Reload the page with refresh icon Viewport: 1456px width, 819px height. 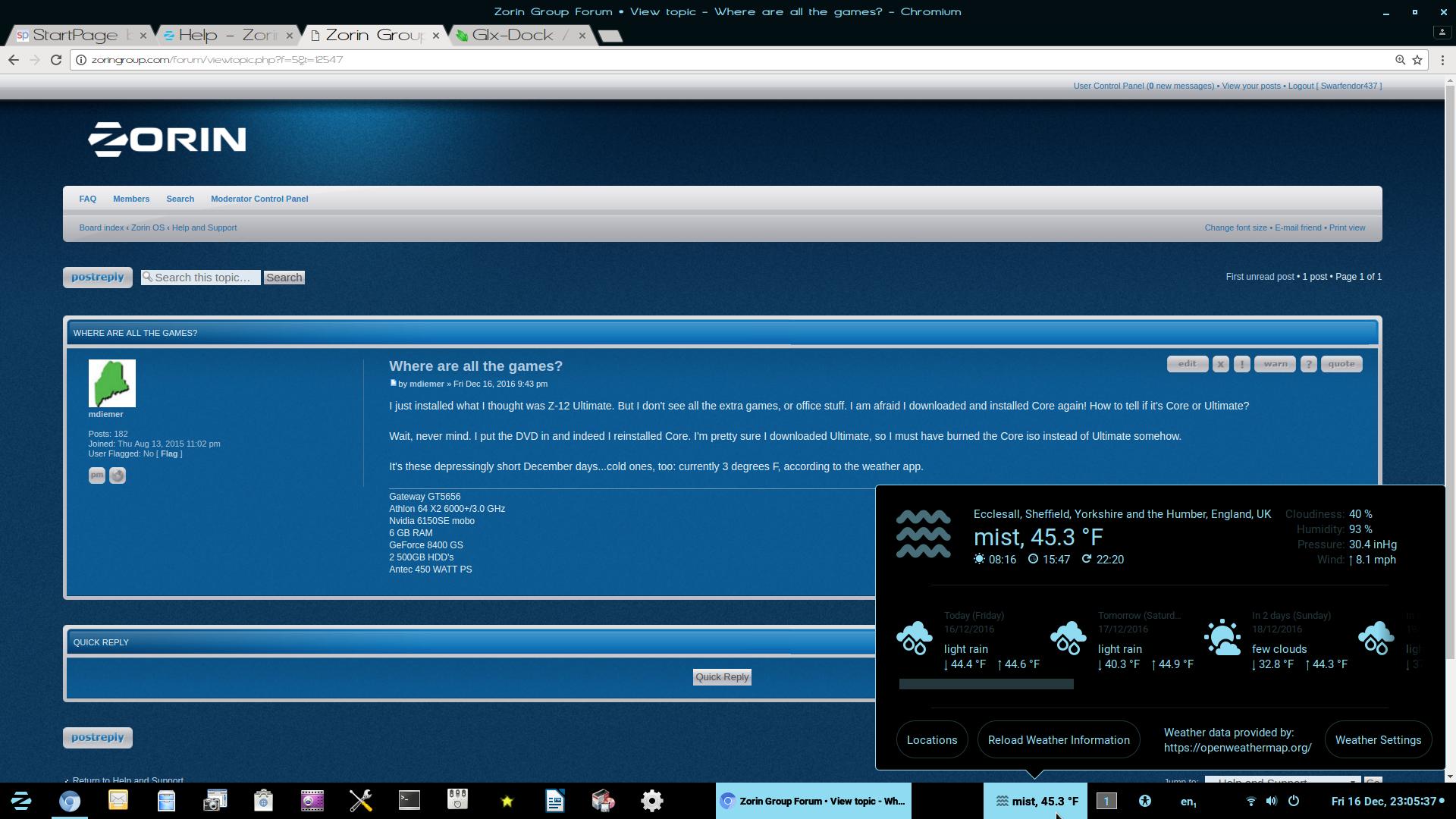(x=56, y=59)
